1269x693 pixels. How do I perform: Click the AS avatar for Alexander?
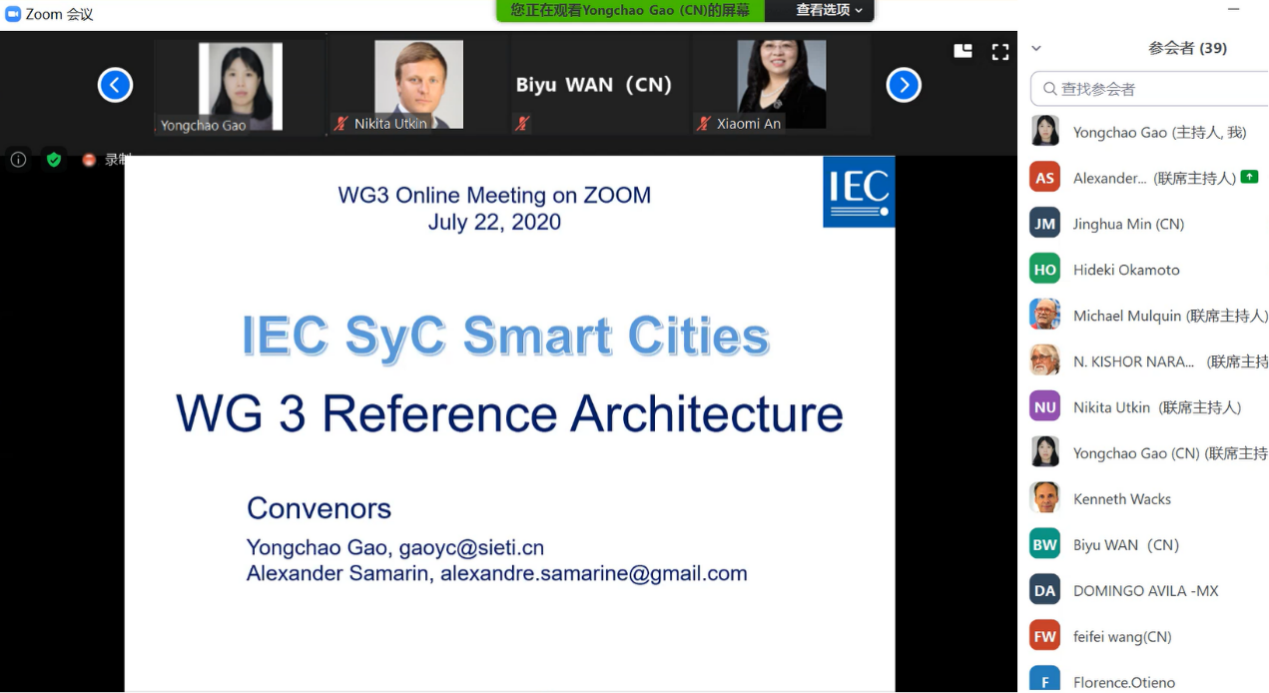point(1045,178)
